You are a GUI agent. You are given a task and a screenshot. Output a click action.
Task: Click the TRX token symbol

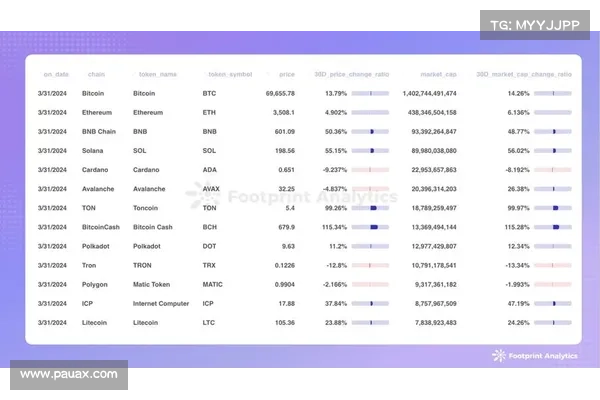pos(209,265)
